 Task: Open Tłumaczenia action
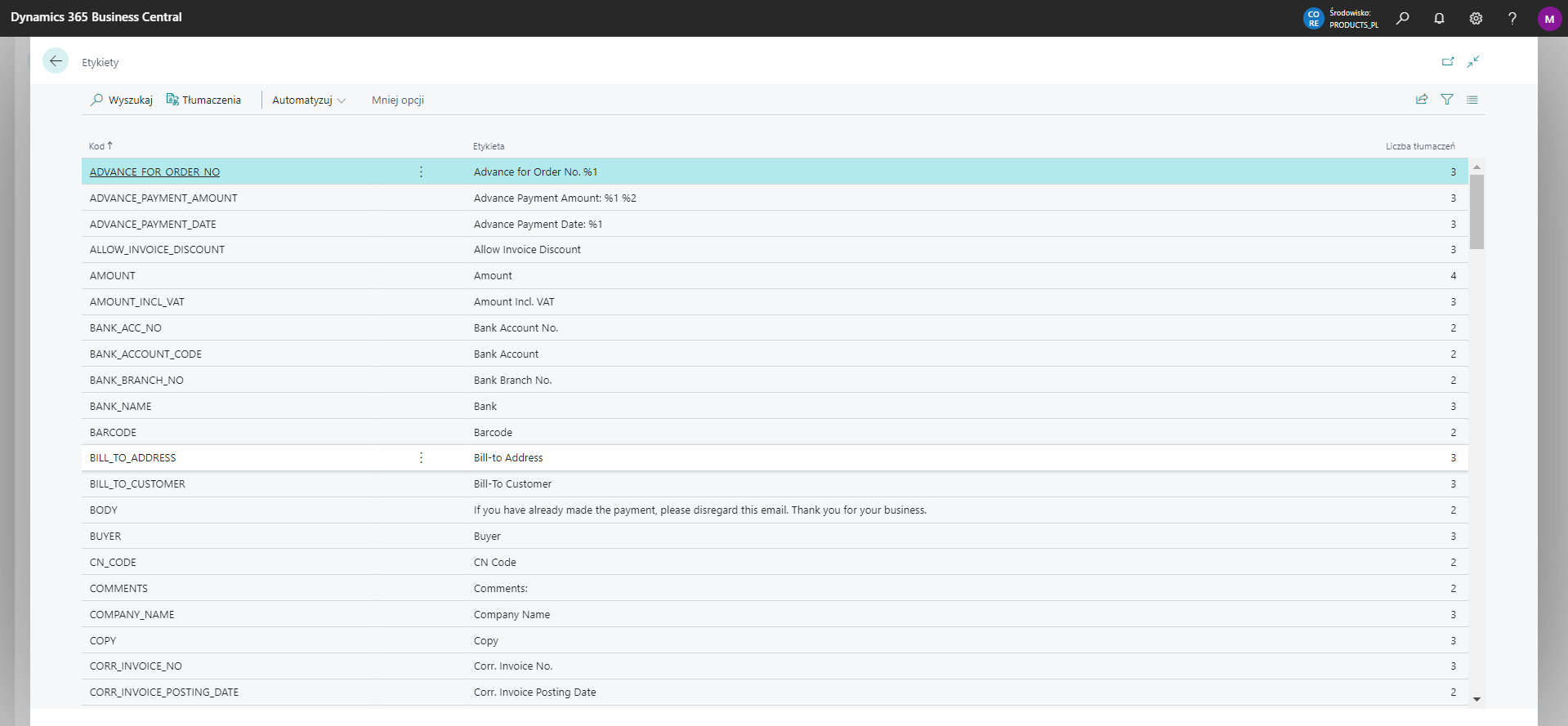(x=203, y=100)
